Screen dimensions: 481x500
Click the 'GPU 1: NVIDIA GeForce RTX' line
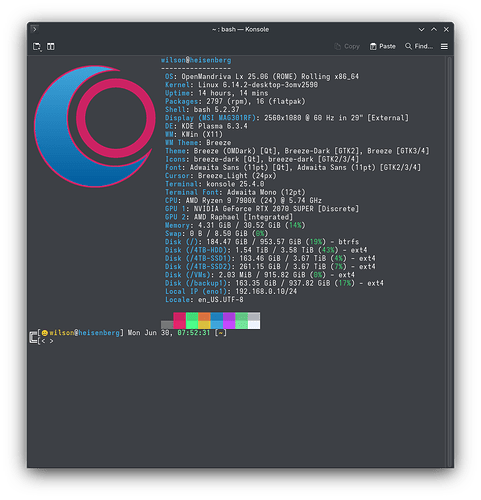[262, 209]
